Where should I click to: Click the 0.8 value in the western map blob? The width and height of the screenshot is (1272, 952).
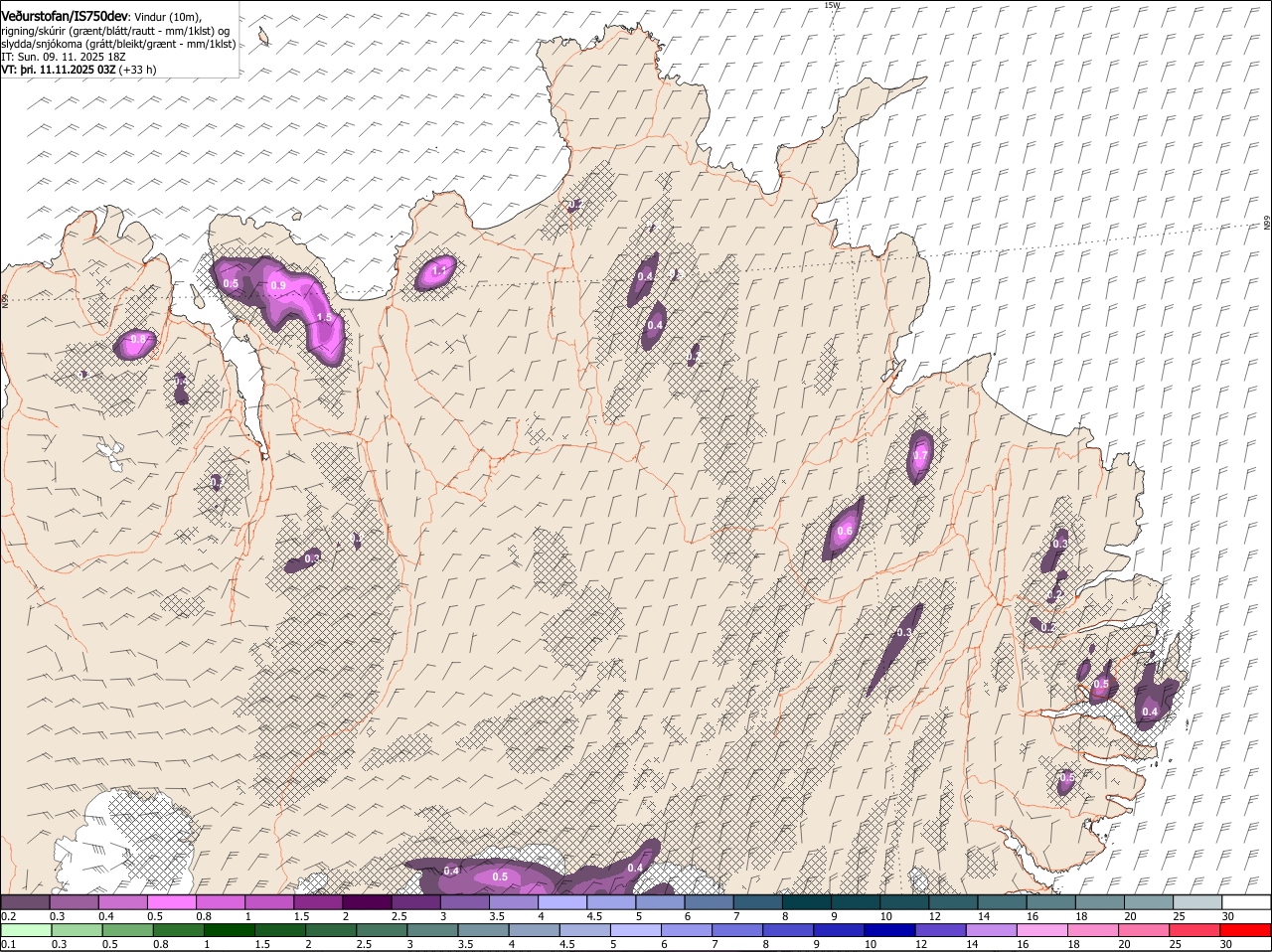pyautogui.click(x=138, y=340)
